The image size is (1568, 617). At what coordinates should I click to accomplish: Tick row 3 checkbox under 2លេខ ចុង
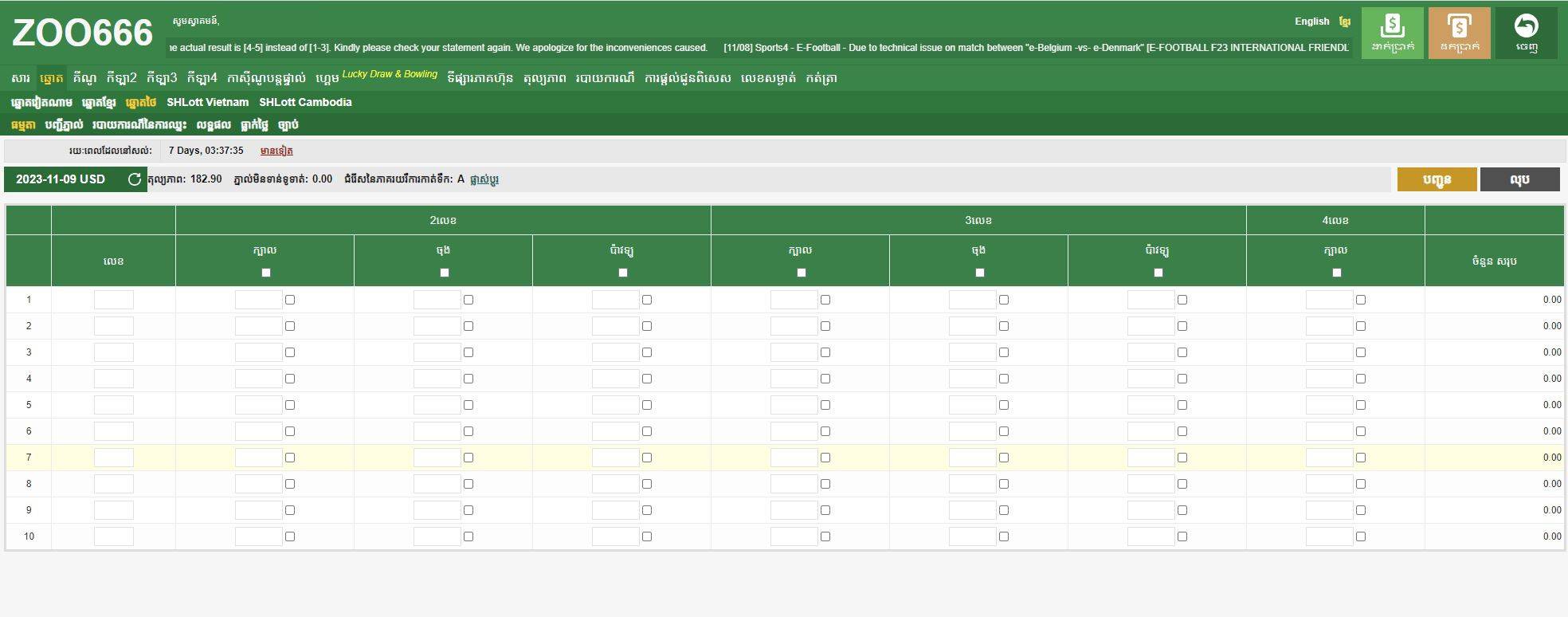pos(468,352)
